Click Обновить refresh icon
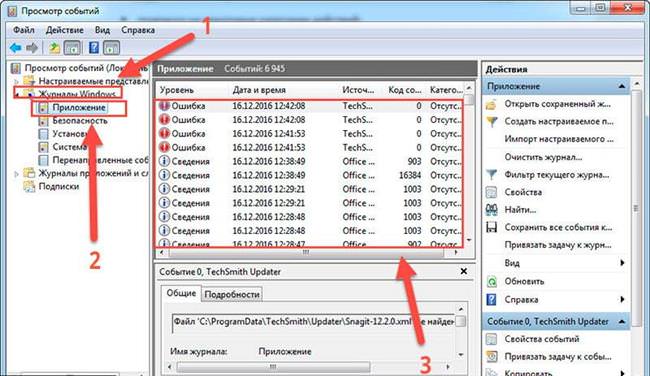650x376 pixels. [492, 282]
